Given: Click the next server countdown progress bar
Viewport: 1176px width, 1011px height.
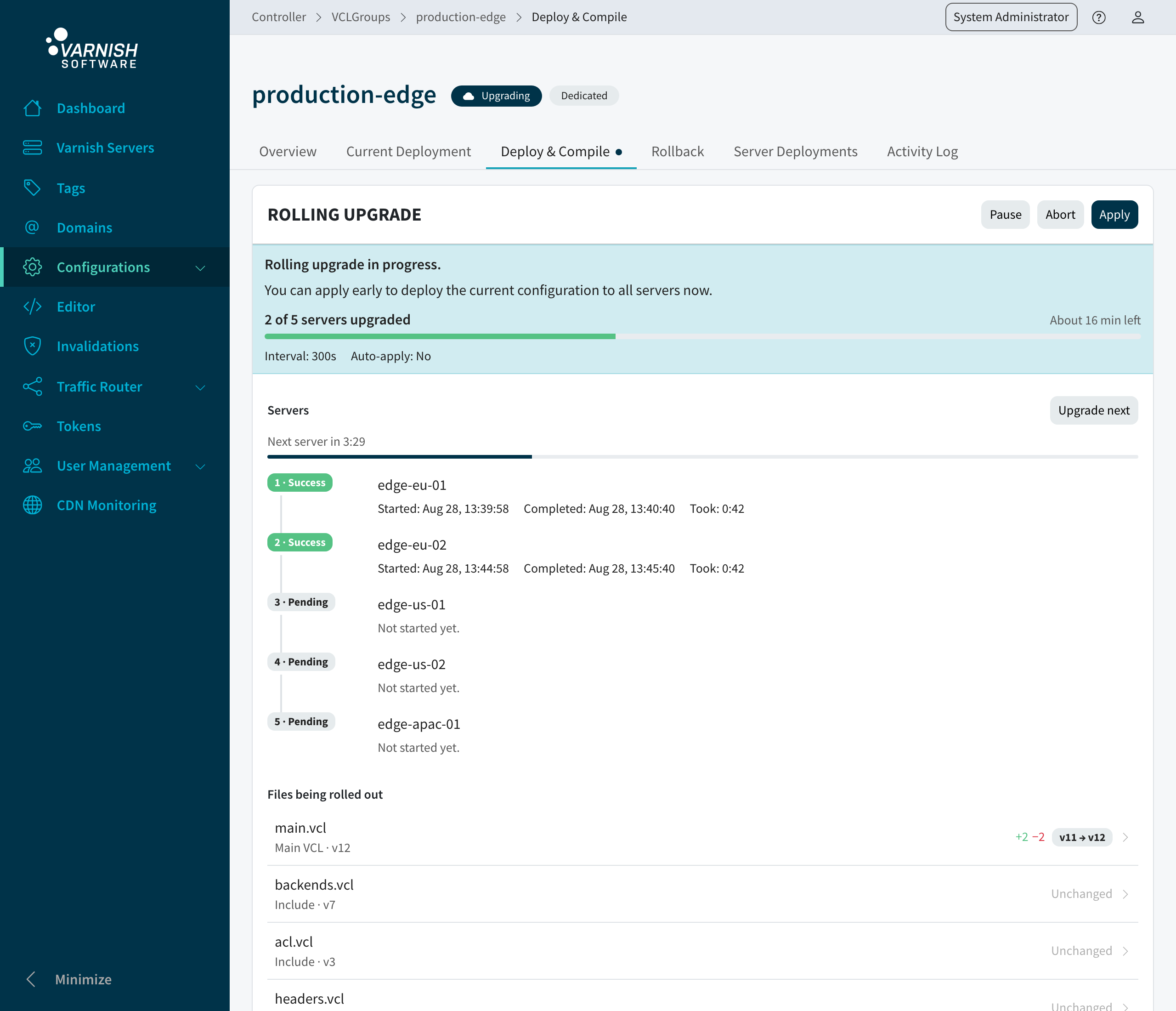Looking at the screenshot, I should (703, 456).
